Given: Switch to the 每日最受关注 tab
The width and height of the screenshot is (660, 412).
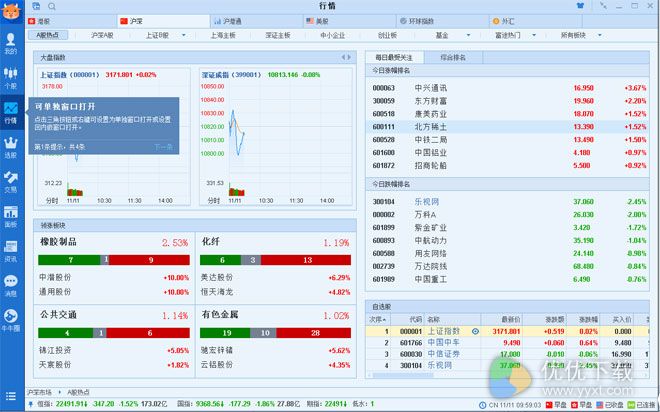Looking at the screenshot, I should click(394, 57).
